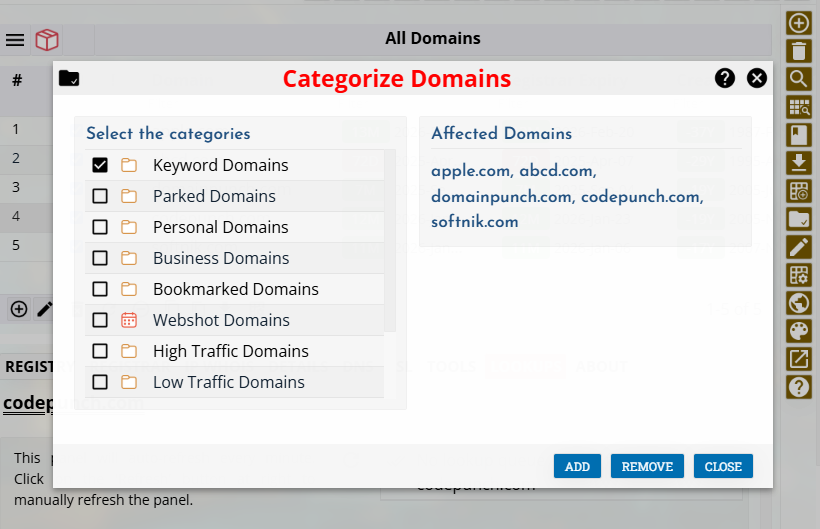This screenshot has width=820, height=529.
Task: Open the grid settings gear icon
Action: pyautogui.click(x=799, y=275)
